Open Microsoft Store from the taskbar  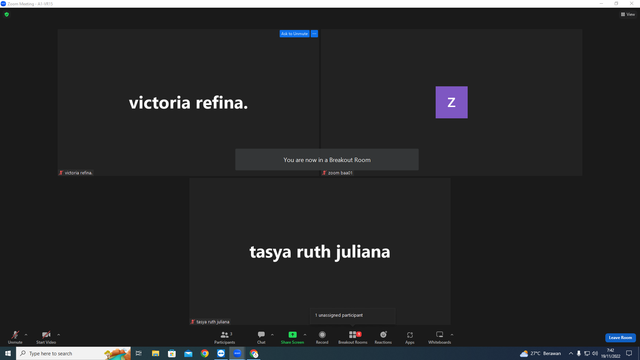172,353
